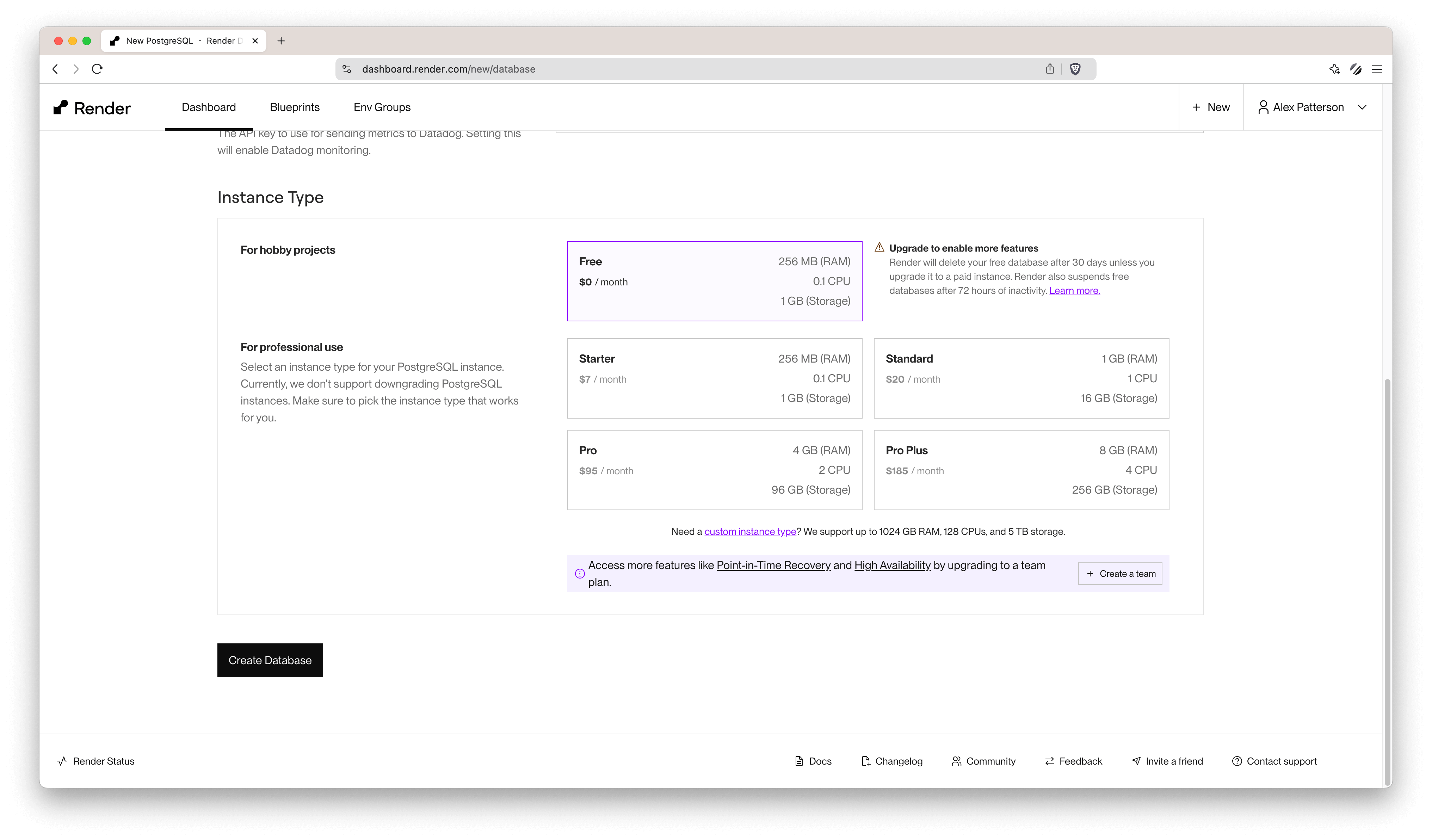1432x840 pixels.
Task: Open the Brave wallet striped icon
Action: point(1356,69)
